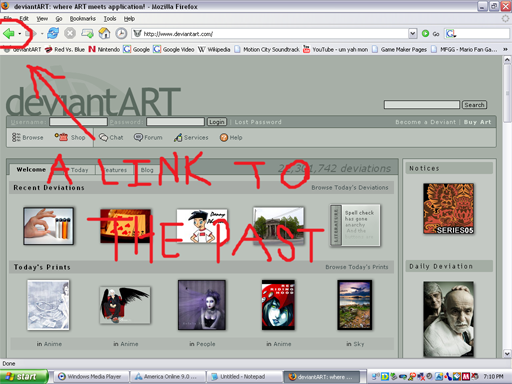The height and width of the screenshot is (384, 512).
Task: Click the Home icon in Firefox toolbar
Action: [104, 33]
